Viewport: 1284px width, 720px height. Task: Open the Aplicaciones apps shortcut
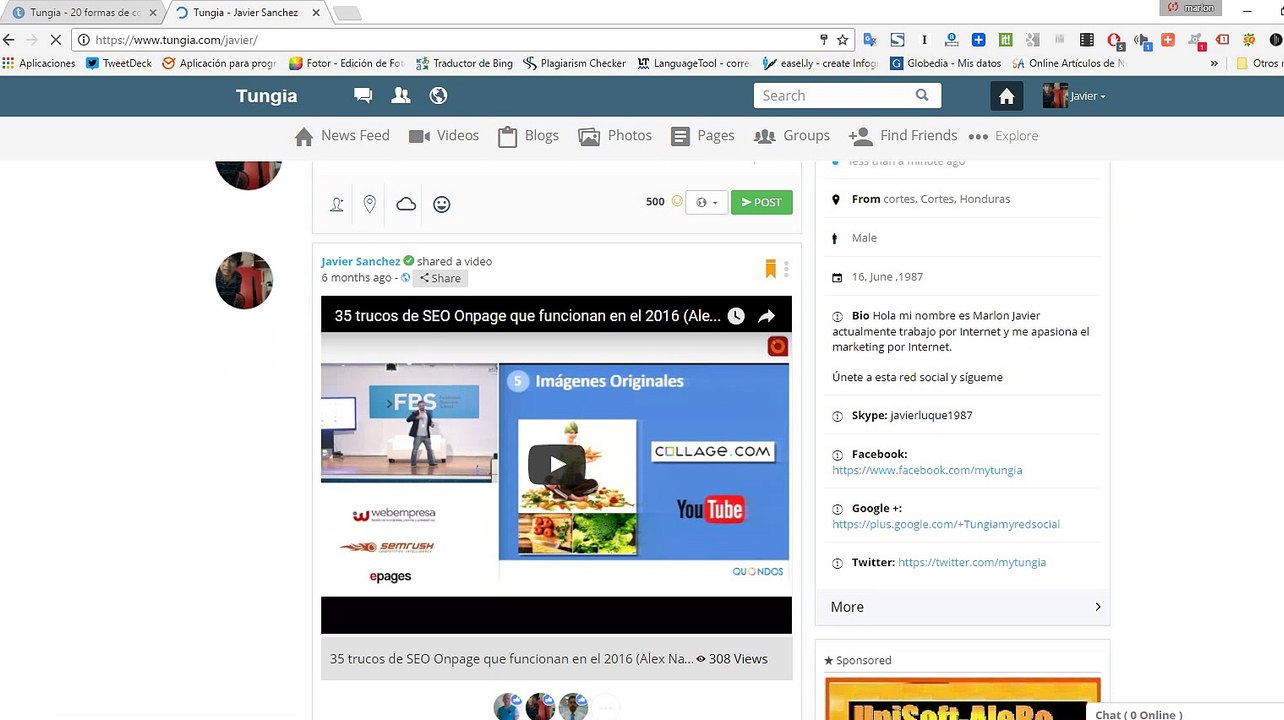click(39, 63)
